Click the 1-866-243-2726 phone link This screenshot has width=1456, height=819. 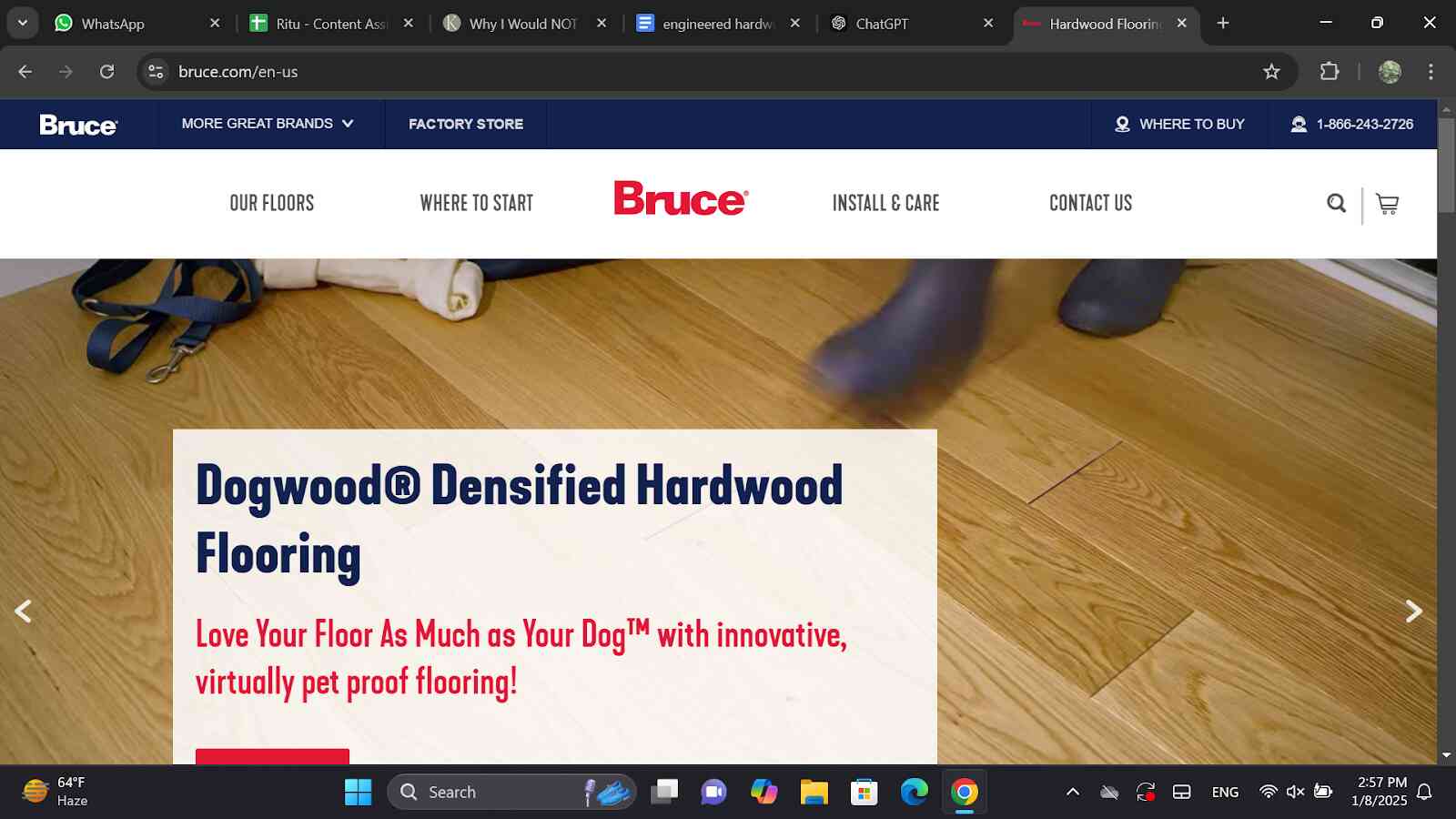point(1352,124)
